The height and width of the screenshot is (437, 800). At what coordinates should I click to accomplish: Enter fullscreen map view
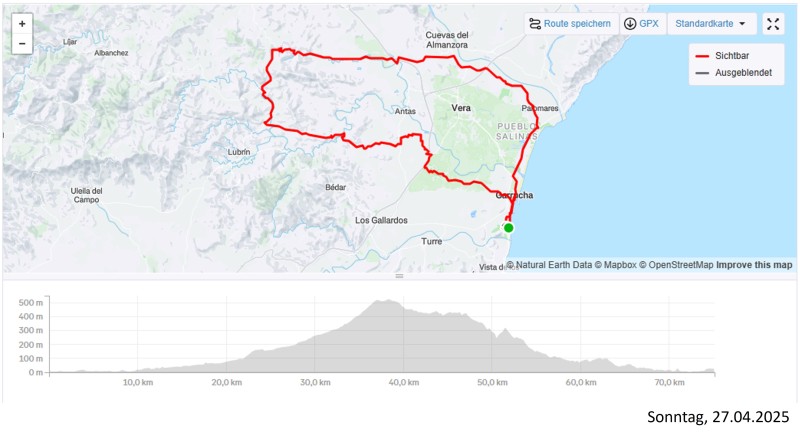point(773,24)
